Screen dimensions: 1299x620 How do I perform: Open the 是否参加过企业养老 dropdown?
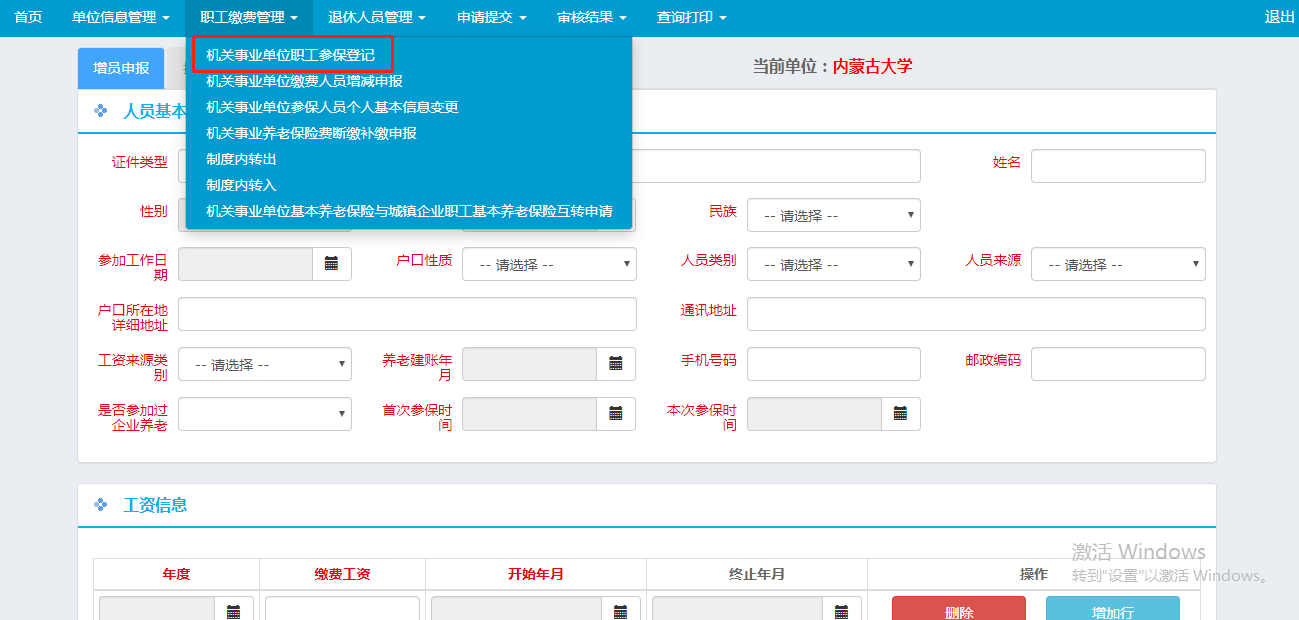coord(264,414)
